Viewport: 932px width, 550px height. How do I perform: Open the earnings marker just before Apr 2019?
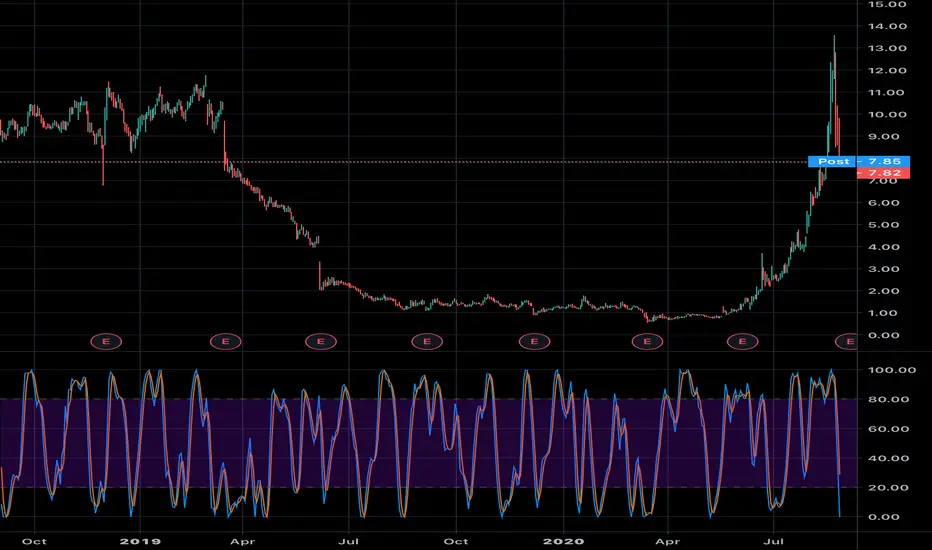226,341
